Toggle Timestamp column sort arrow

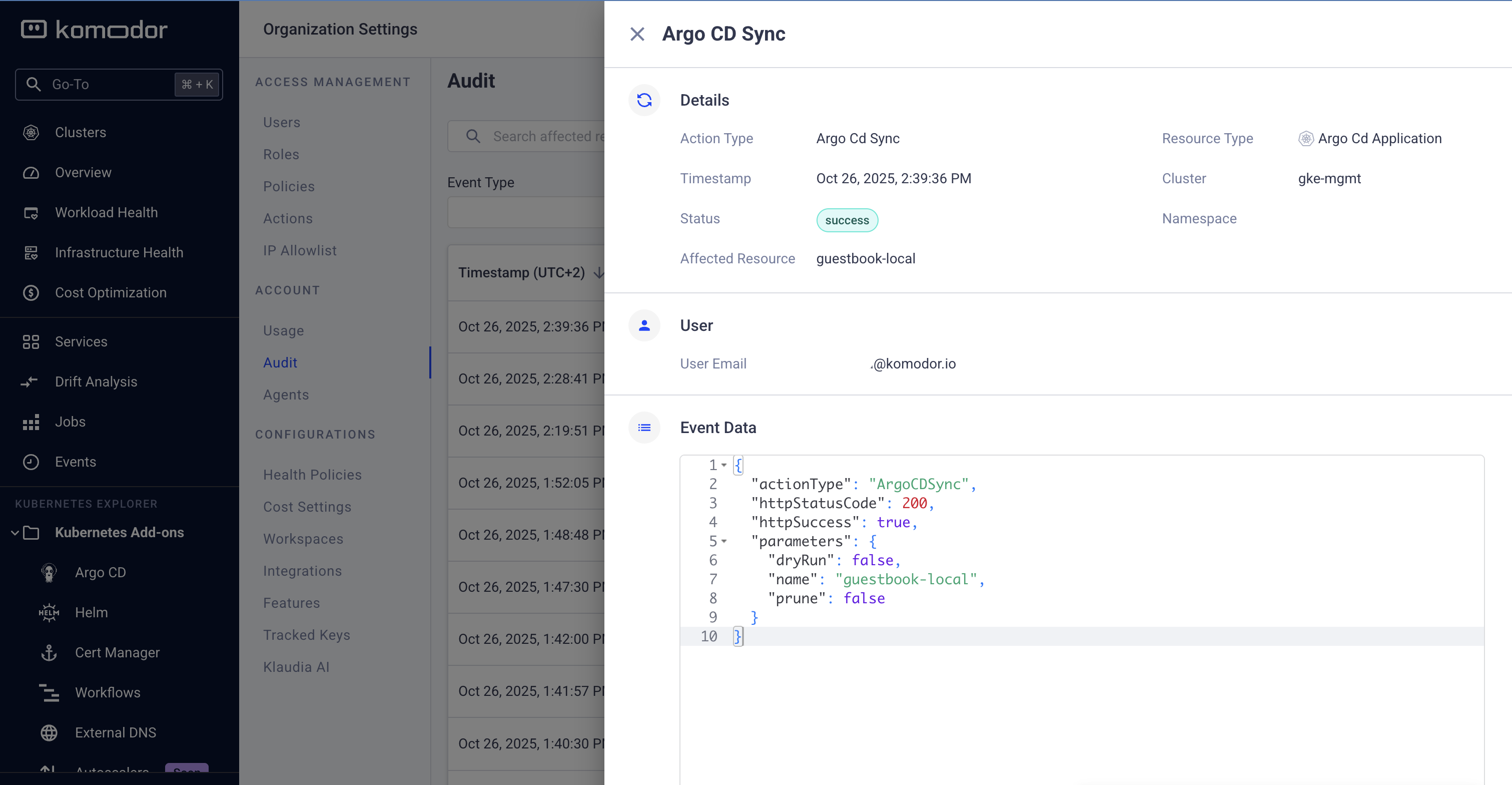(x=598, y=272)
